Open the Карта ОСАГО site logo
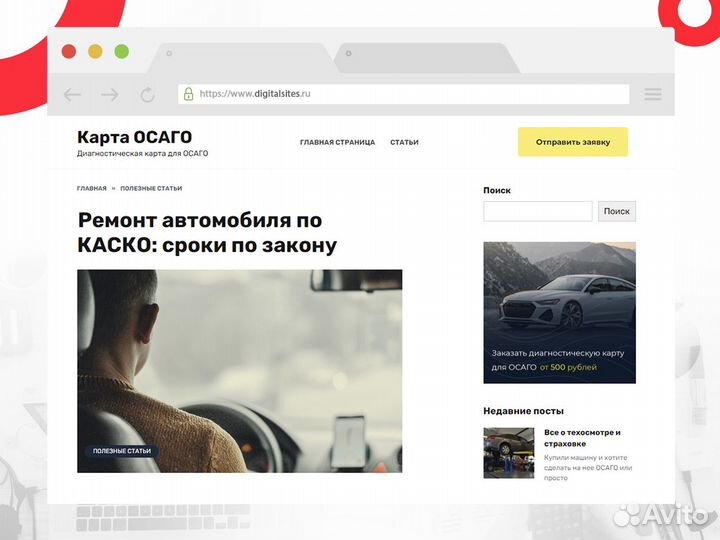This screenshot has height=540, width=720. [135, 137]
